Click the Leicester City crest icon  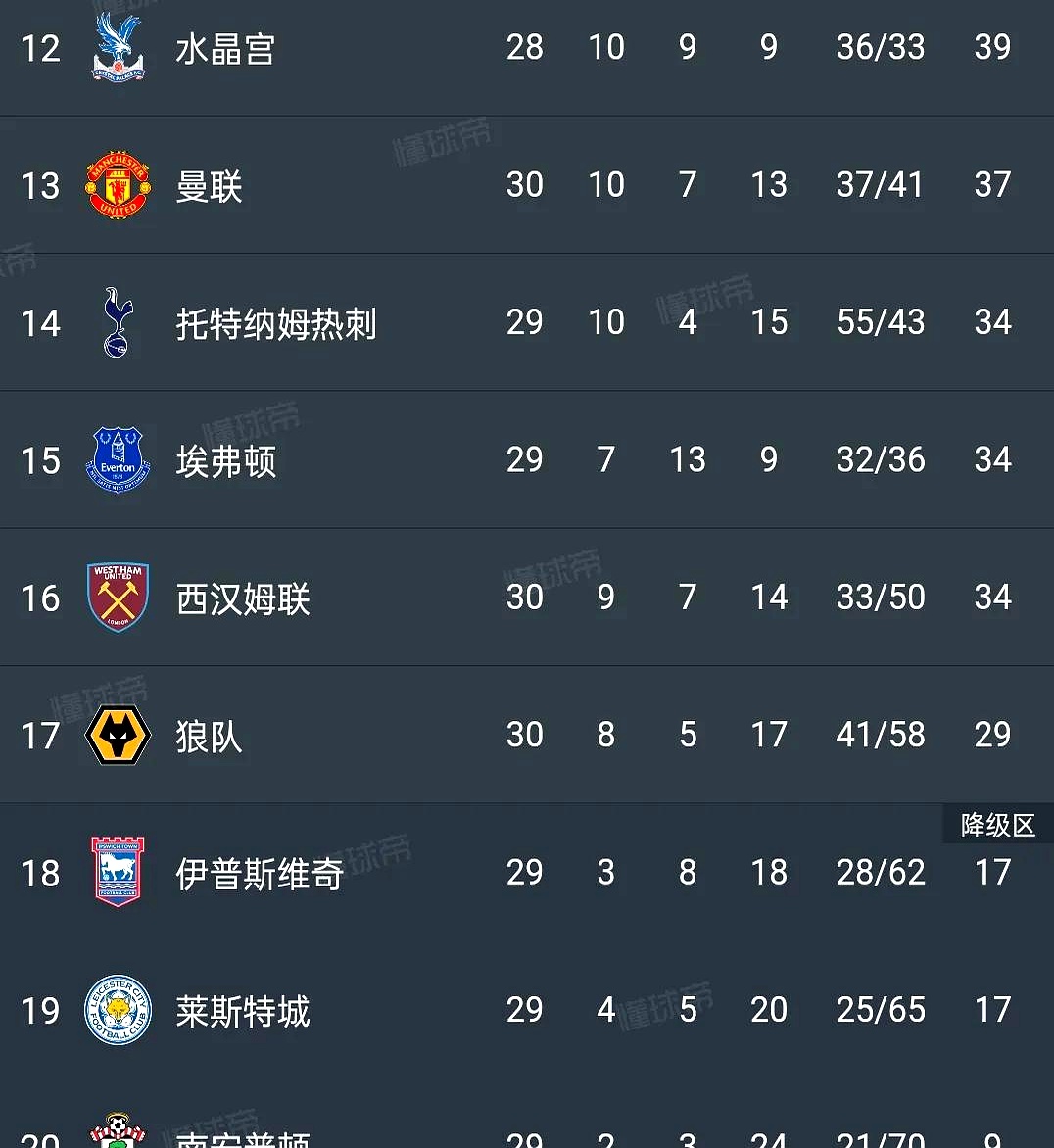[x=118, y=1011]
